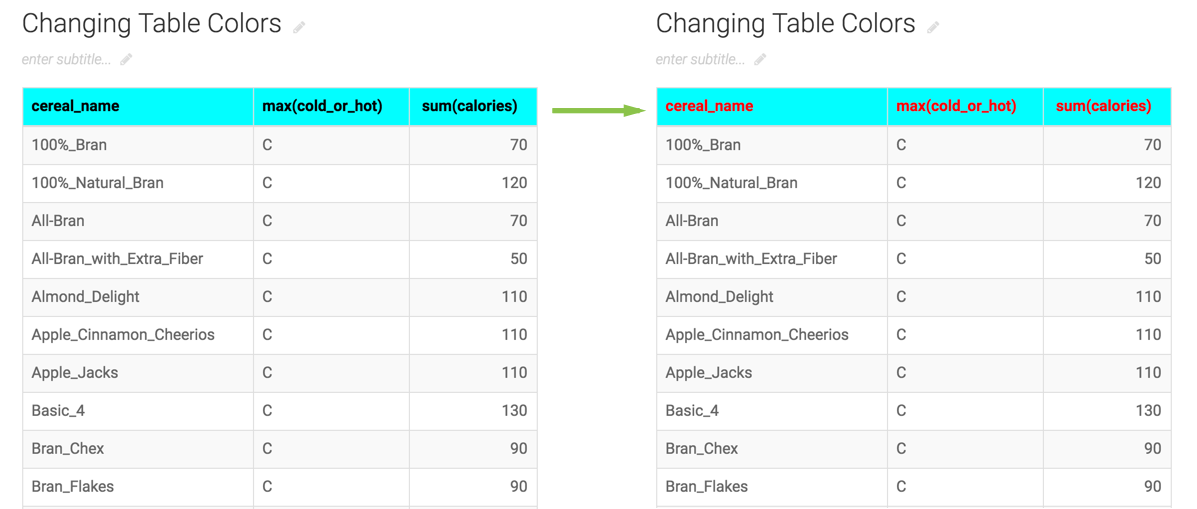Screen dimensions: 1197x509
Task: Click pencil icon next to right enter subtitle
Action: click(x=760, y=60)
